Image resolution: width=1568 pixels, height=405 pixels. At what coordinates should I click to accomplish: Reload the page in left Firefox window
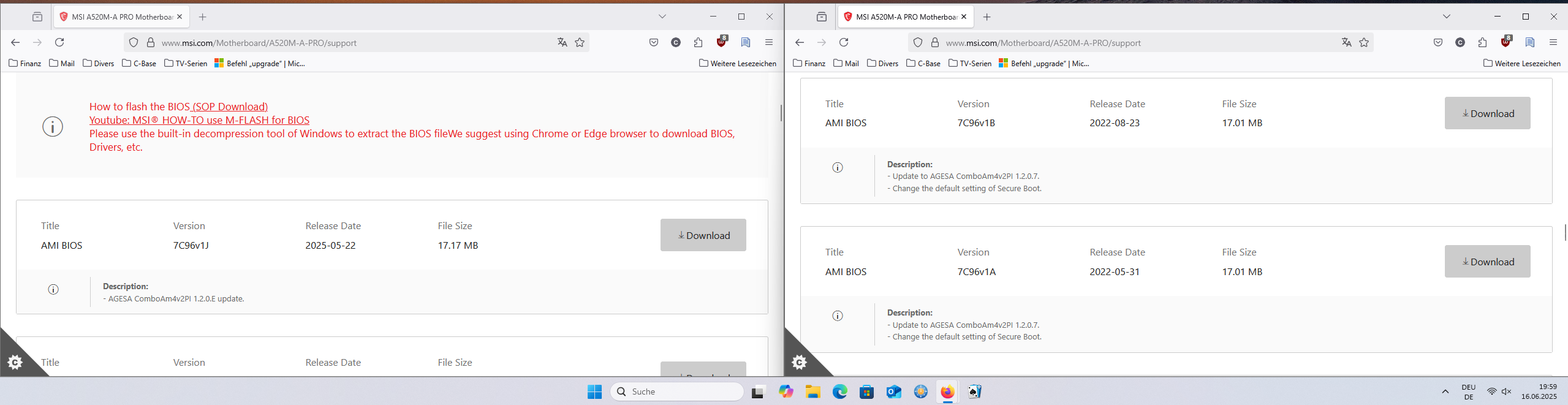59,42
